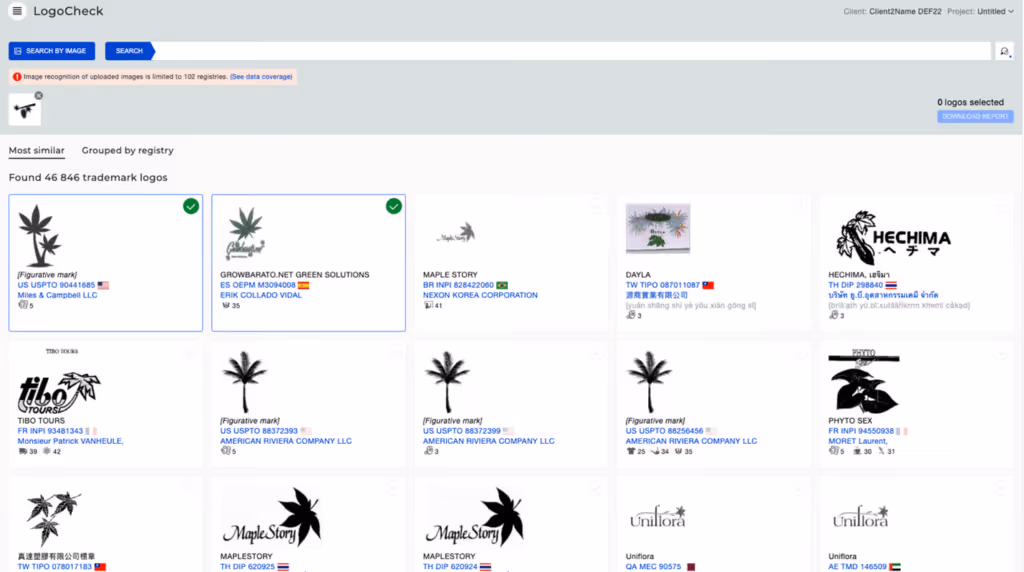The width and height of the screenshot is (1024, 572).
Task: Click the US flag beside USPTO 90441685
Action: (103, 285)
